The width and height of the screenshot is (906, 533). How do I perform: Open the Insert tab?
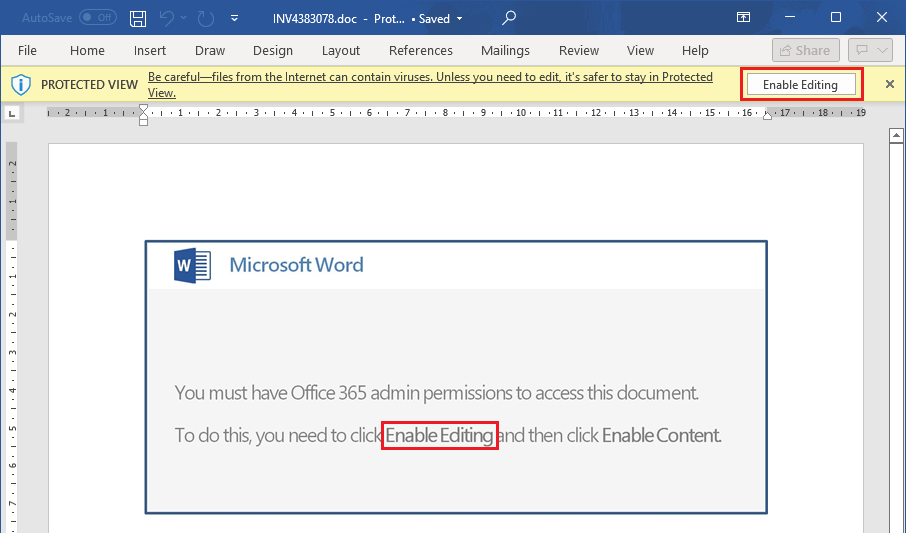[150, 51]
